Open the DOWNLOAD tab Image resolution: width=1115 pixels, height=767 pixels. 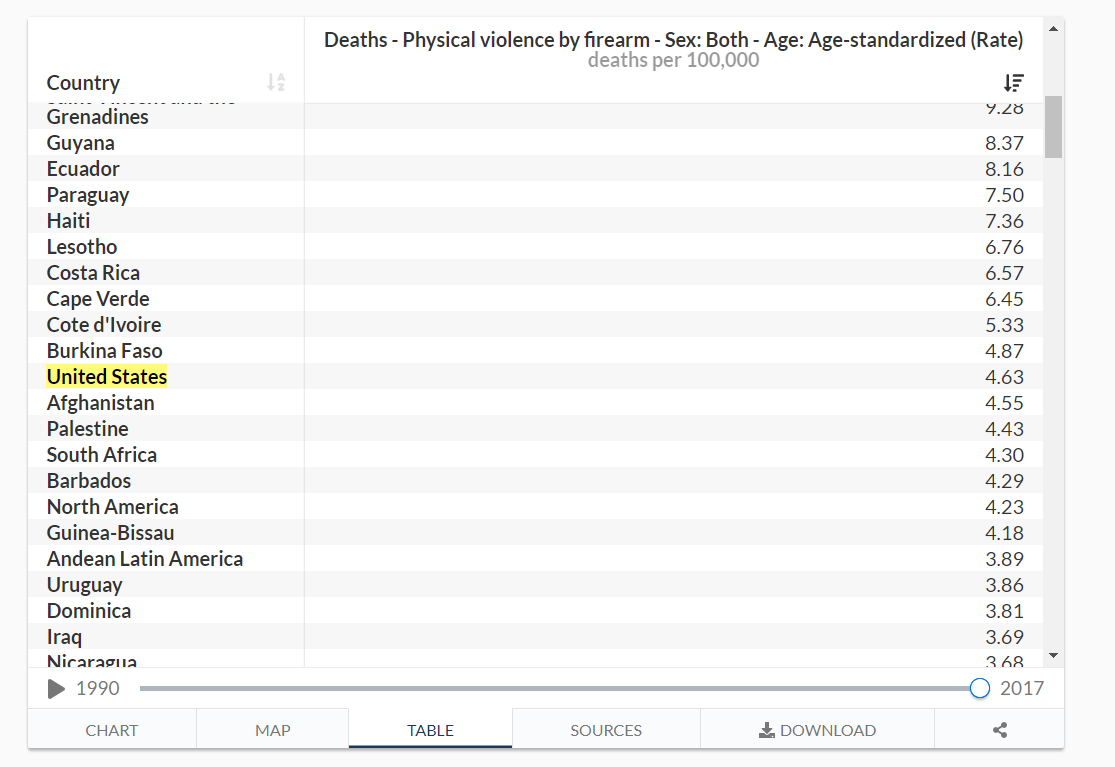pyautogui.click(x=818, y=730)
